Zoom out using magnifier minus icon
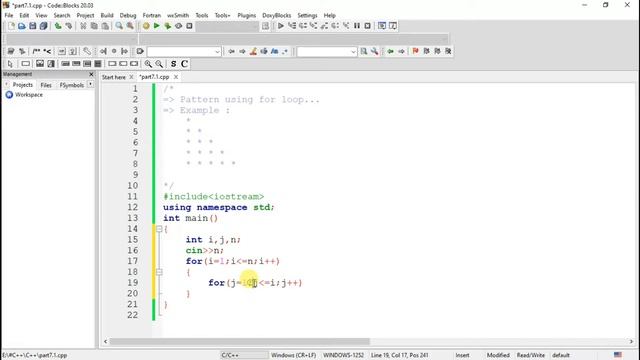 pos(159,64)
